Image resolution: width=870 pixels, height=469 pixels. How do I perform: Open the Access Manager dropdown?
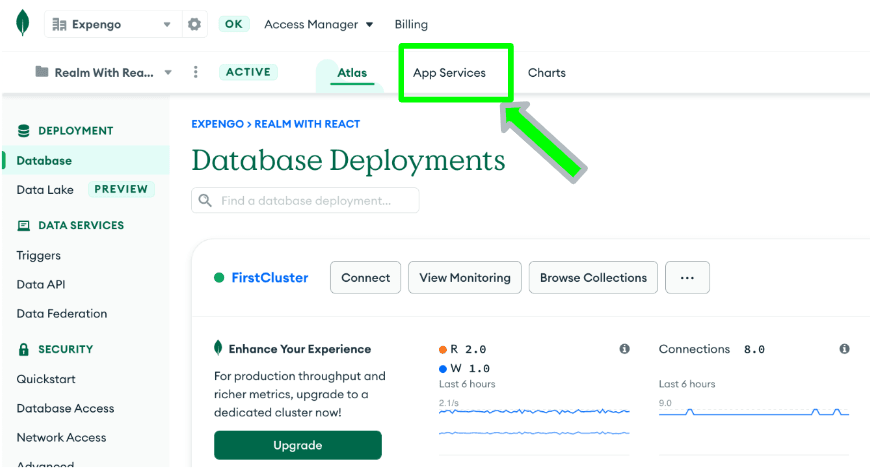(x=318, y=25)
